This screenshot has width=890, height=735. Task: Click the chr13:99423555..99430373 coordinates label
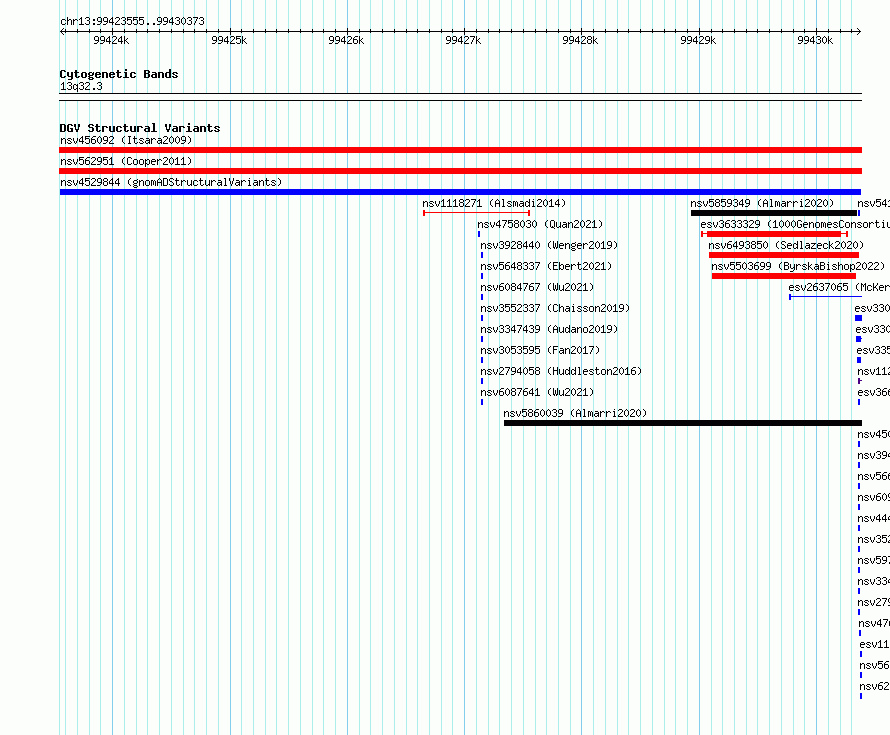pyautogui.click(x=132, y=22)
